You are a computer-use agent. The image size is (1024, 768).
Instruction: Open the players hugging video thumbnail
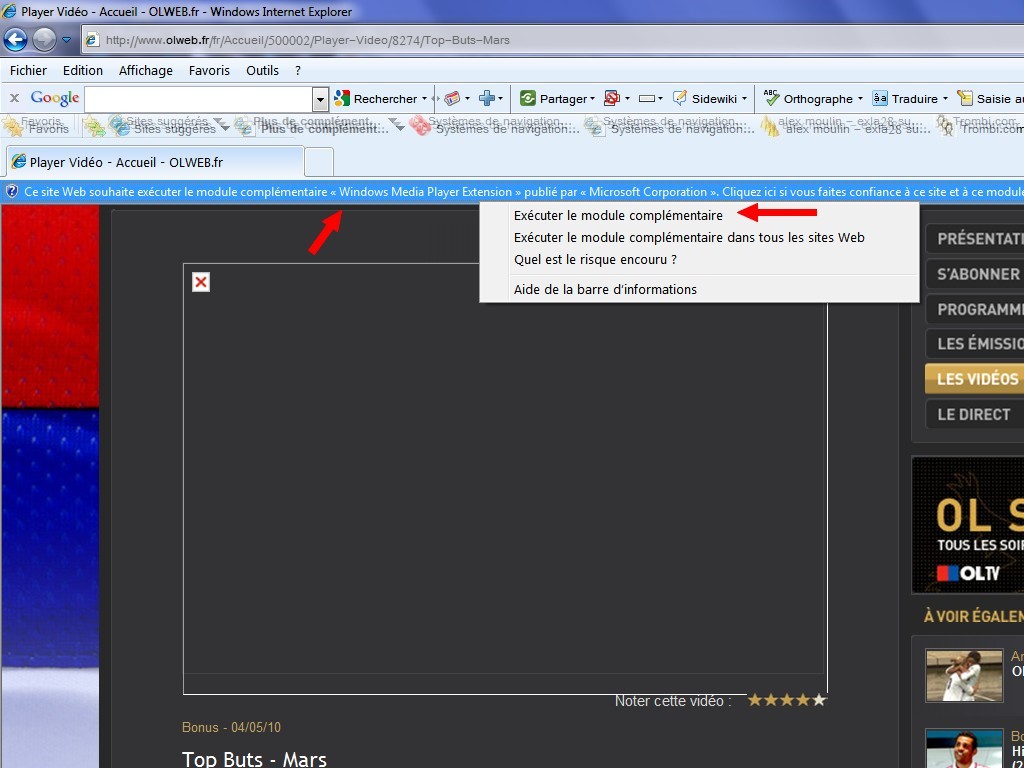click(964, 675)
